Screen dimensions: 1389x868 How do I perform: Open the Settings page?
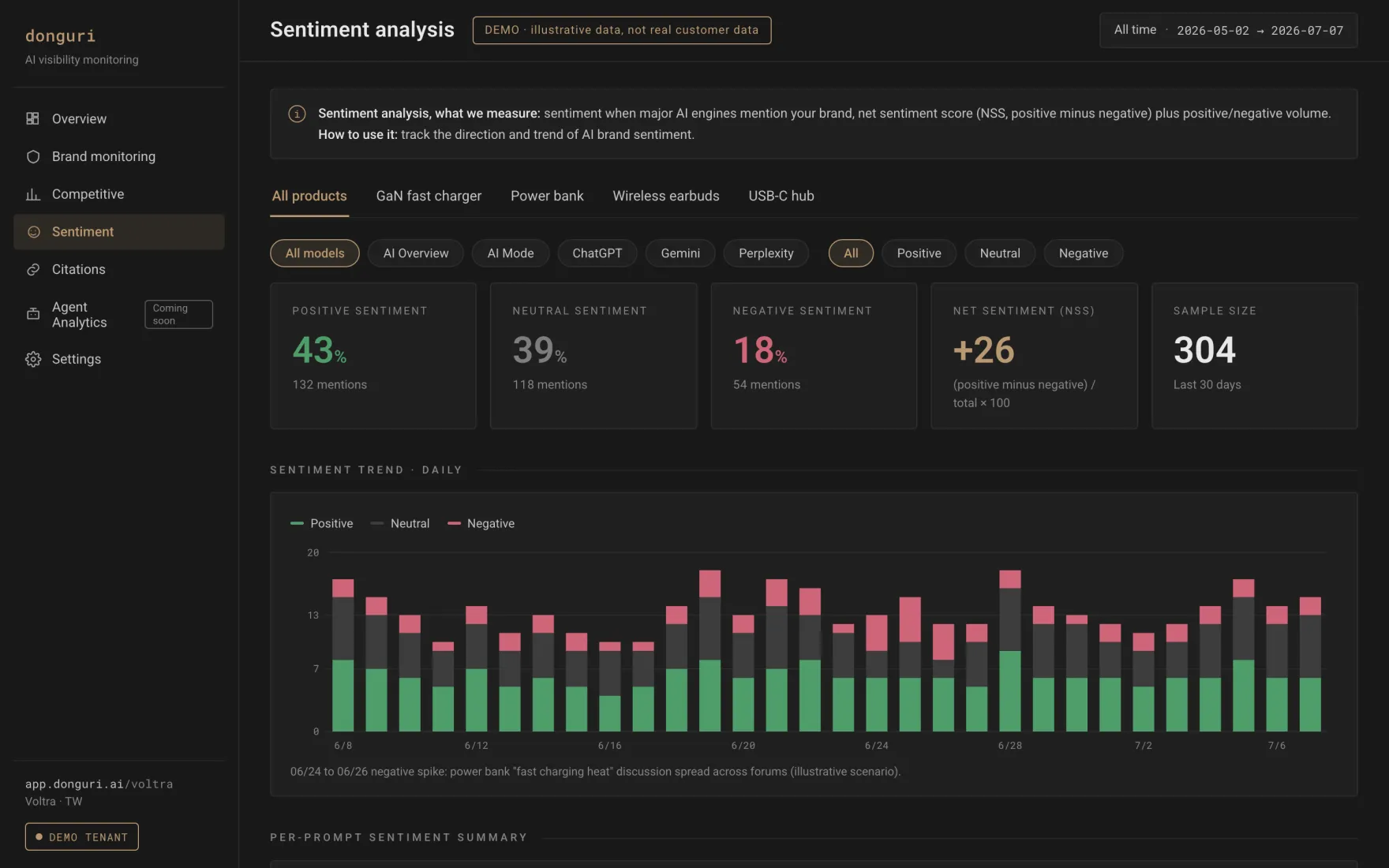coord(119,359)
